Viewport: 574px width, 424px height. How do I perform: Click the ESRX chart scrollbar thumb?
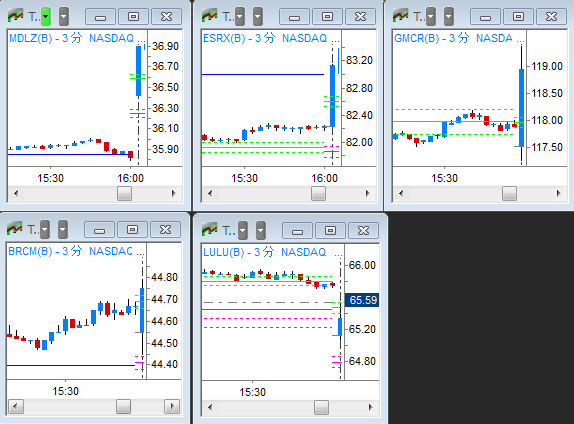coord(318,193)
